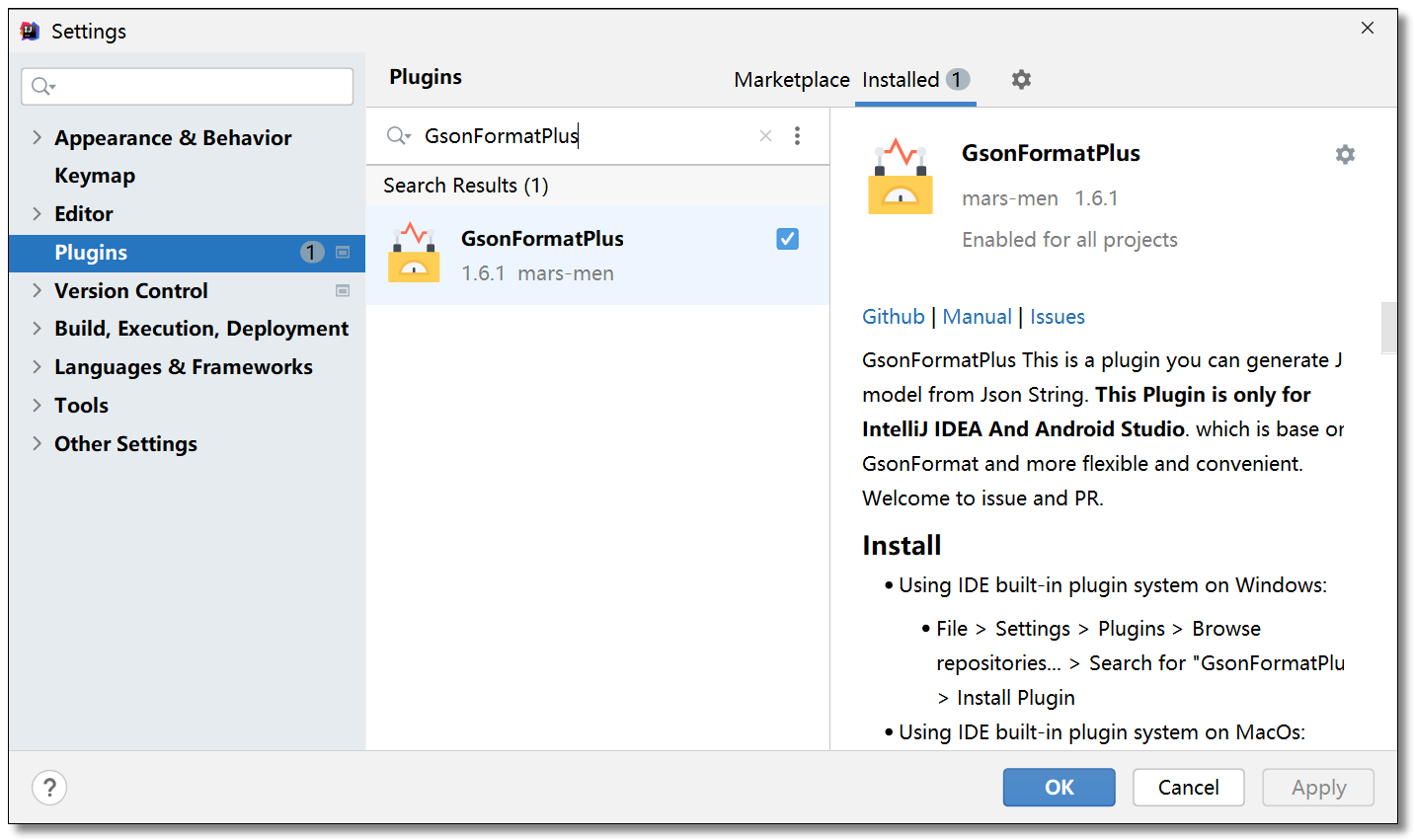Expand Build, Execution, Deployment node
This screenshot has height=840, width=1414.
[37, 328]
